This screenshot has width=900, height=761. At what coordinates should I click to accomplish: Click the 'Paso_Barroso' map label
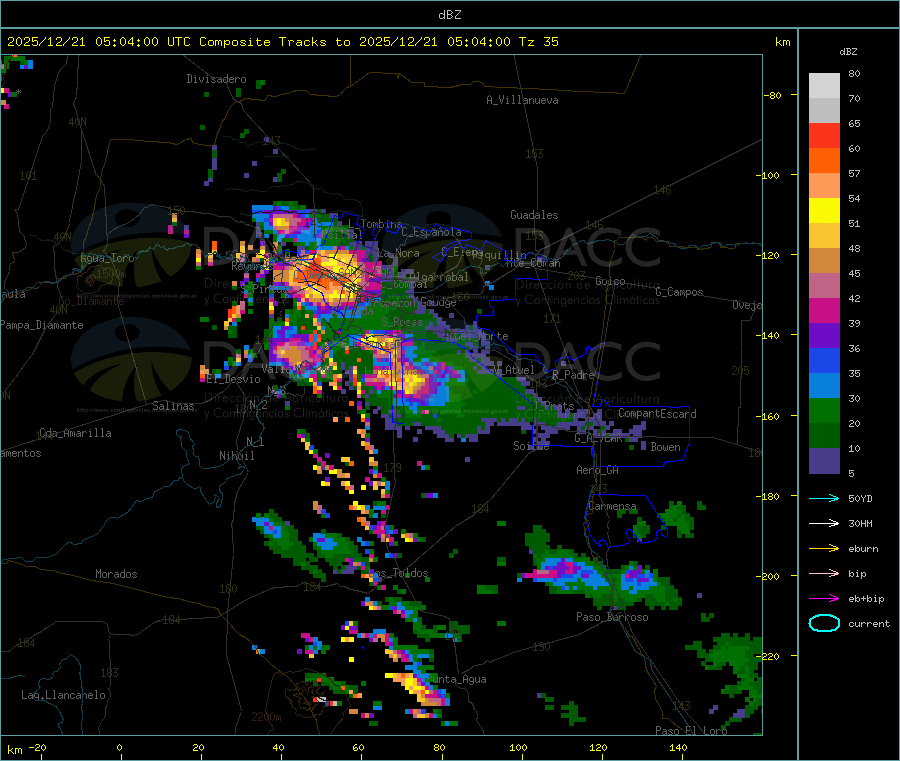click(612, 617)
